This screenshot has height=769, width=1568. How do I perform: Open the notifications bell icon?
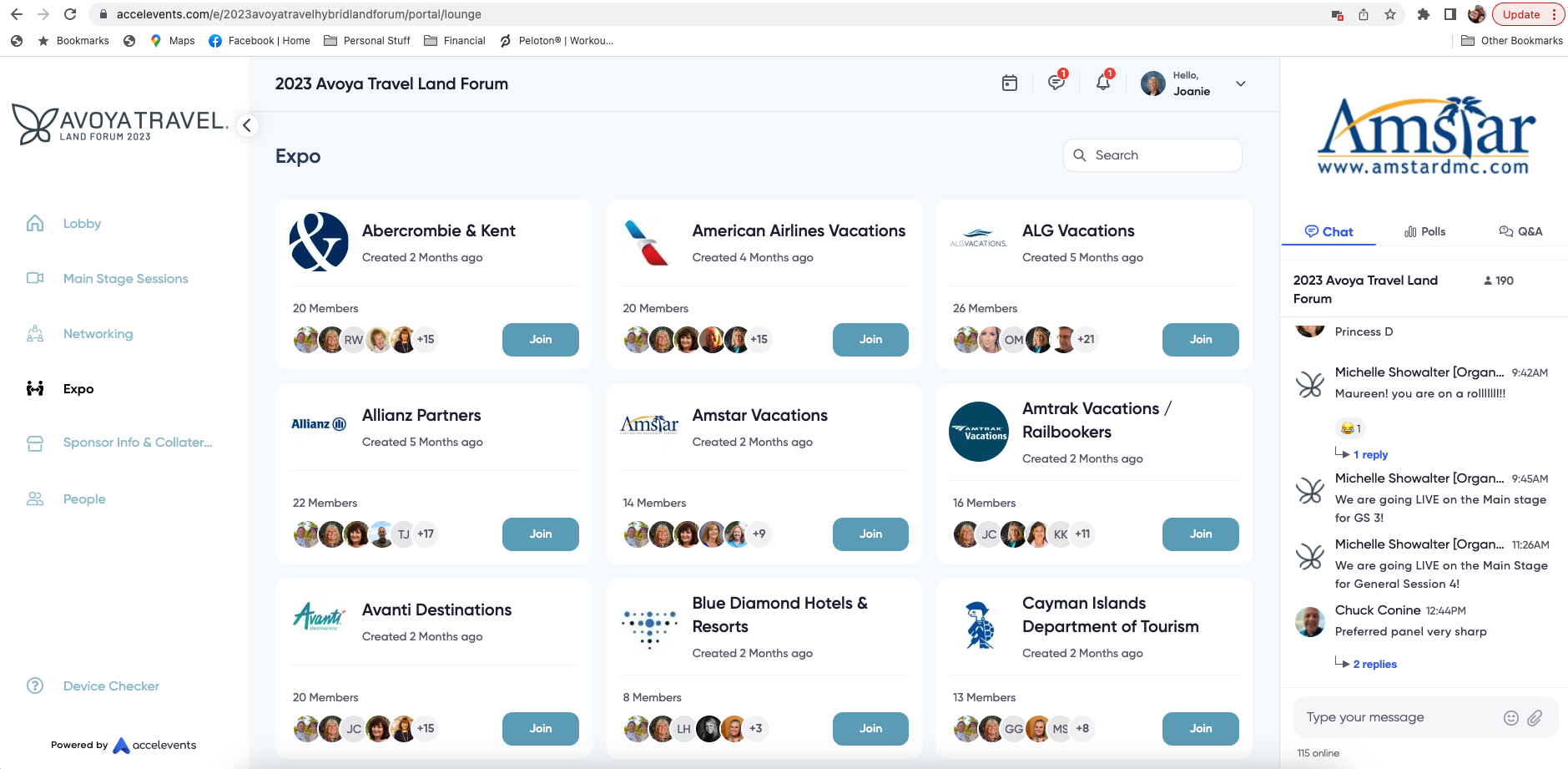(1102, 83)
